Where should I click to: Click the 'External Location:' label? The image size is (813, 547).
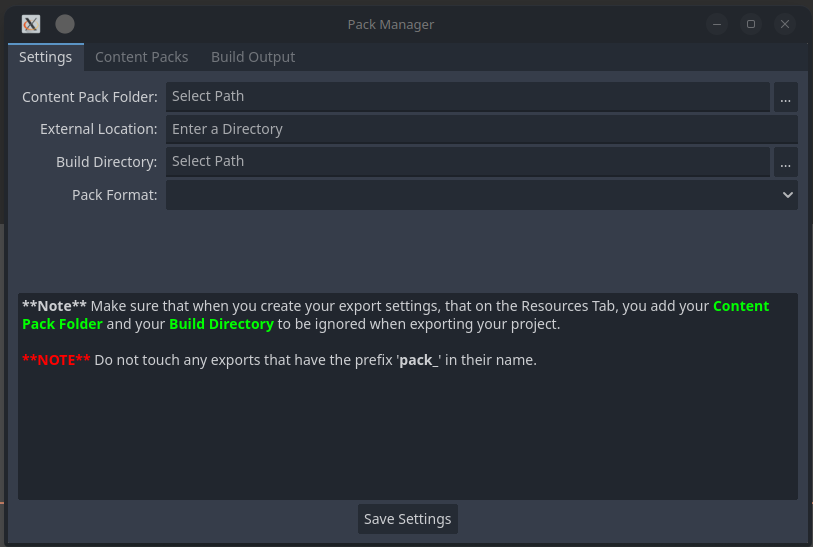tap(99, 129)
